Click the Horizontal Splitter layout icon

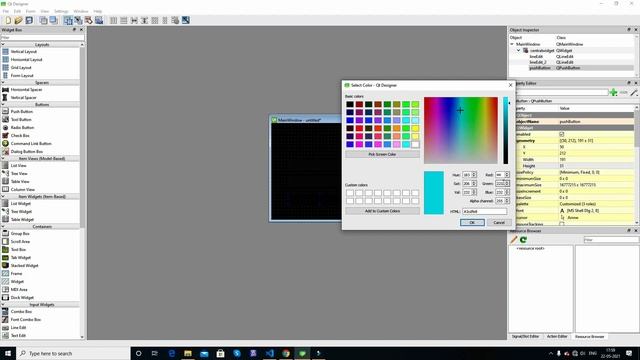134,20
